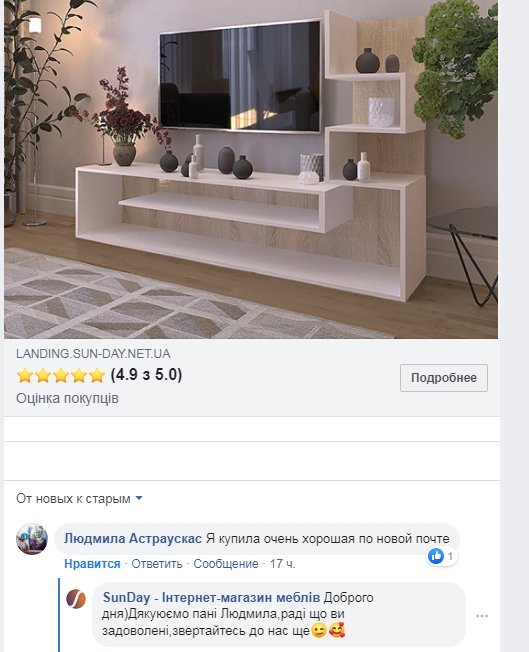Open the LANDING.SUN-DAY.NET.UA link
Screen dimensions: 529x652
click(x=93, y=354)
